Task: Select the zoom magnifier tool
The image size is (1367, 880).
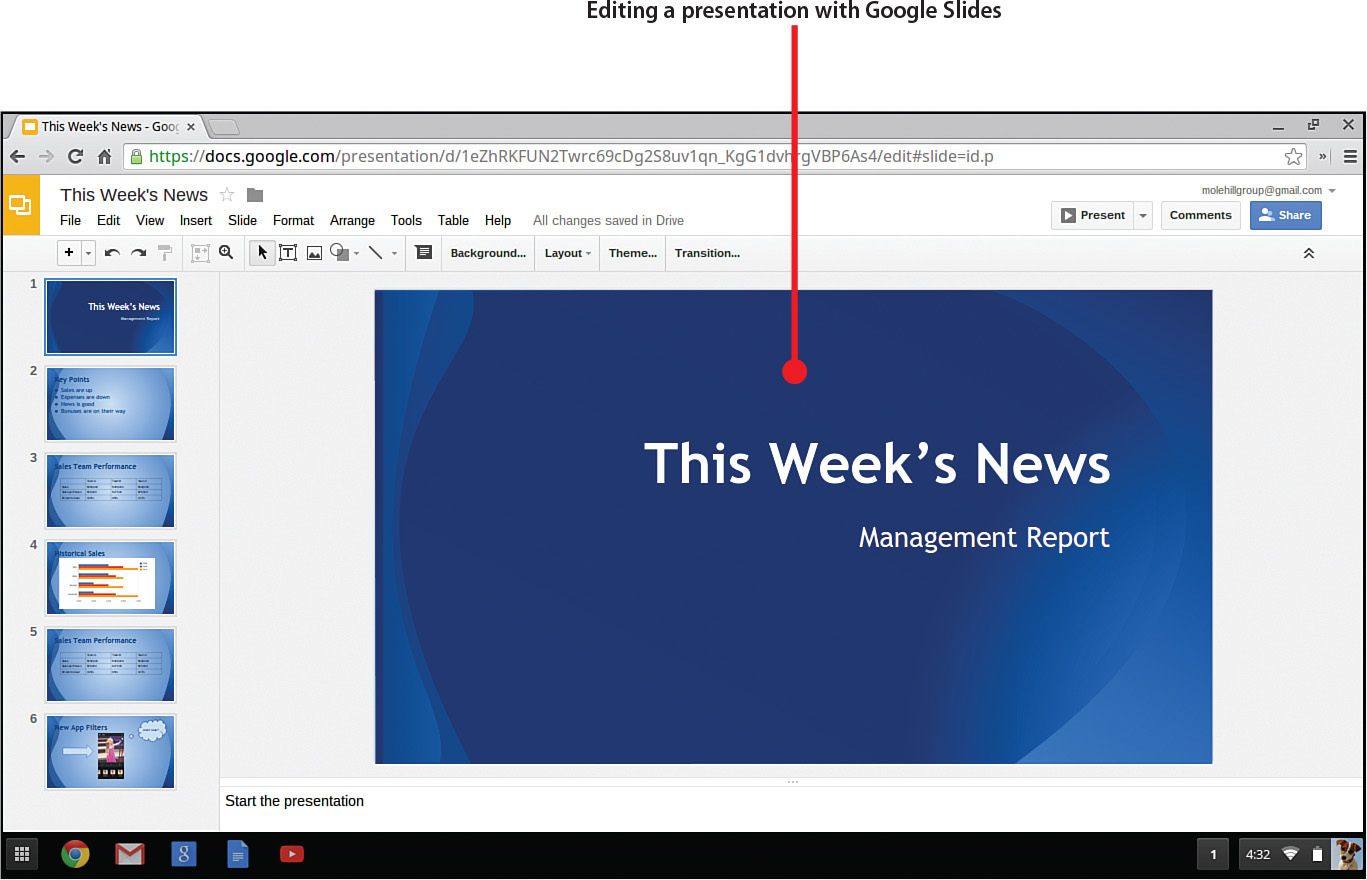Action: click(226, 253)
